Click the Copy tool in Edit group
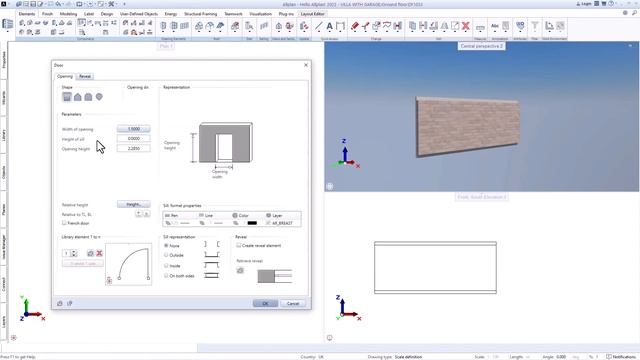The width and height of the screenshot is (640, 360). (x=413, y=26)
